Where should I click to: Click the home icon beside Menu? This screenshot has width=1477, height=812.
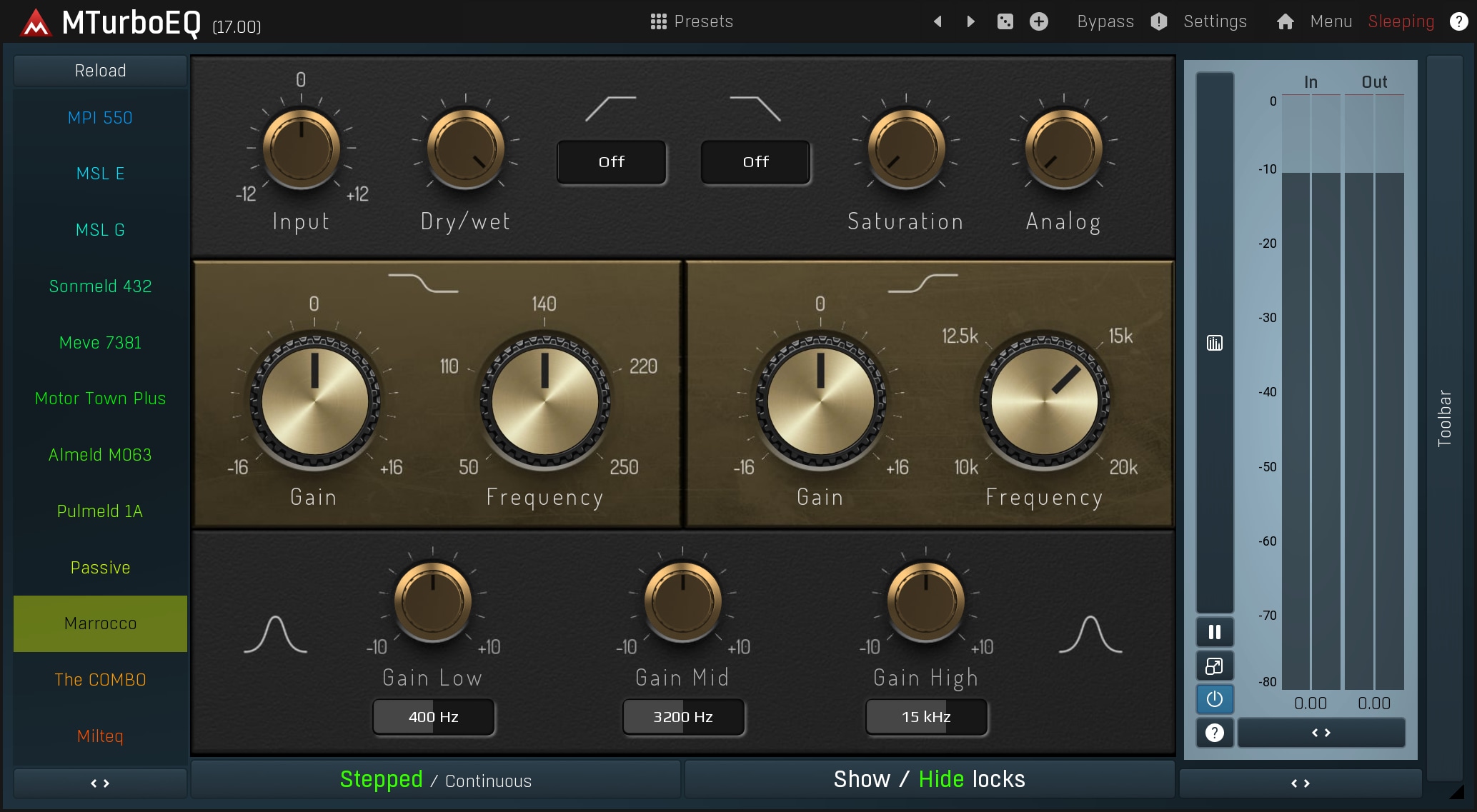tap(1285, 21)
